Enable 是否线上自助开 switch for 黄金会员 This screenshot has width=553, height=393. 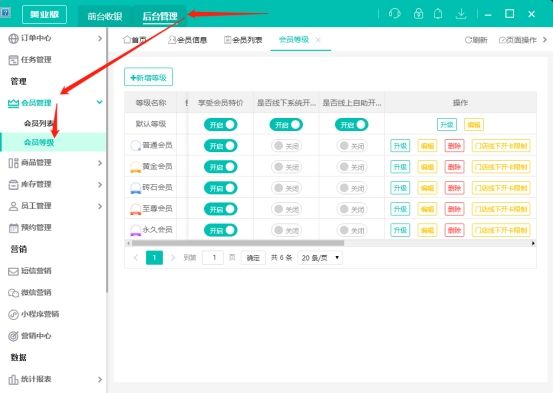pyautogui.click(x=352, y=167)
